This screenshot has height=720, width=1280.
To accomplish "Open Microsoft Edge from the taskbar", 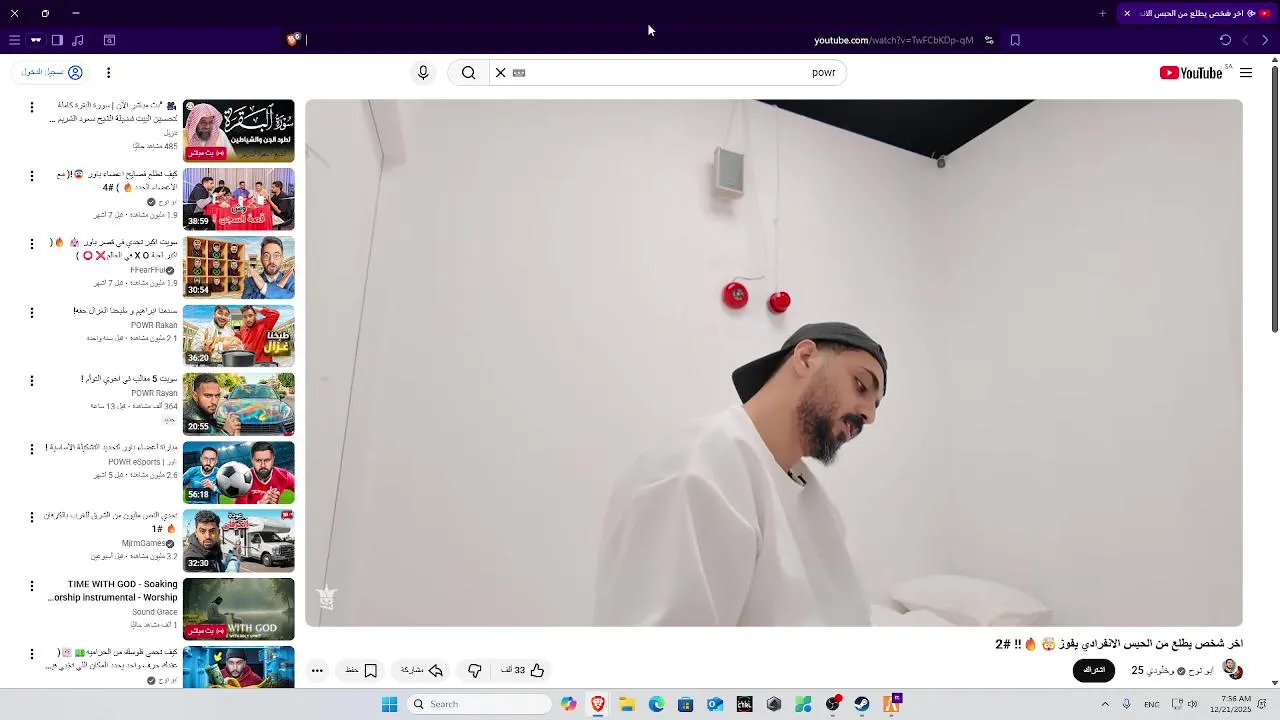I will [x=656, y=704].
